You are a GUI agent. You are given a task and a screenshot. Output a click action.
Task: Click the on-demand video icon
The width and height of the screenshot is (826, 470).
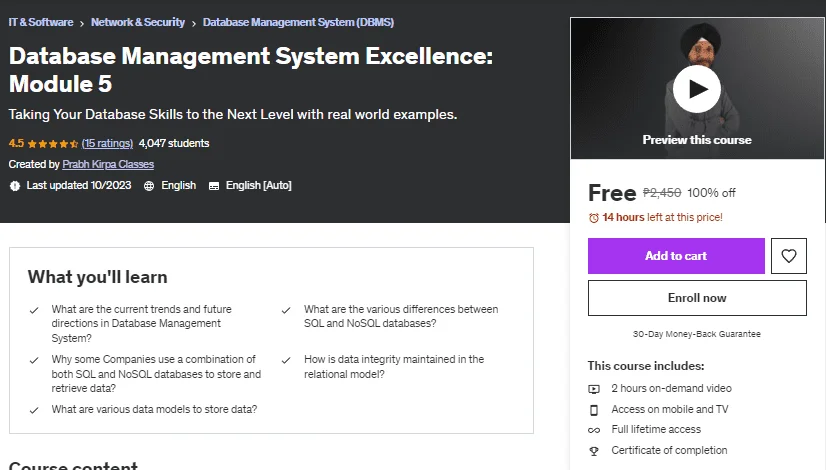pyautogui.click(x=594, y=389)
